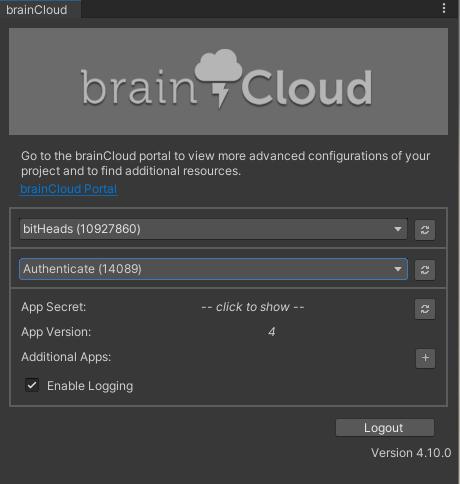460x484 pixels.
Task: Click the Additional Apps label
Action: click(x=66, y=357)
